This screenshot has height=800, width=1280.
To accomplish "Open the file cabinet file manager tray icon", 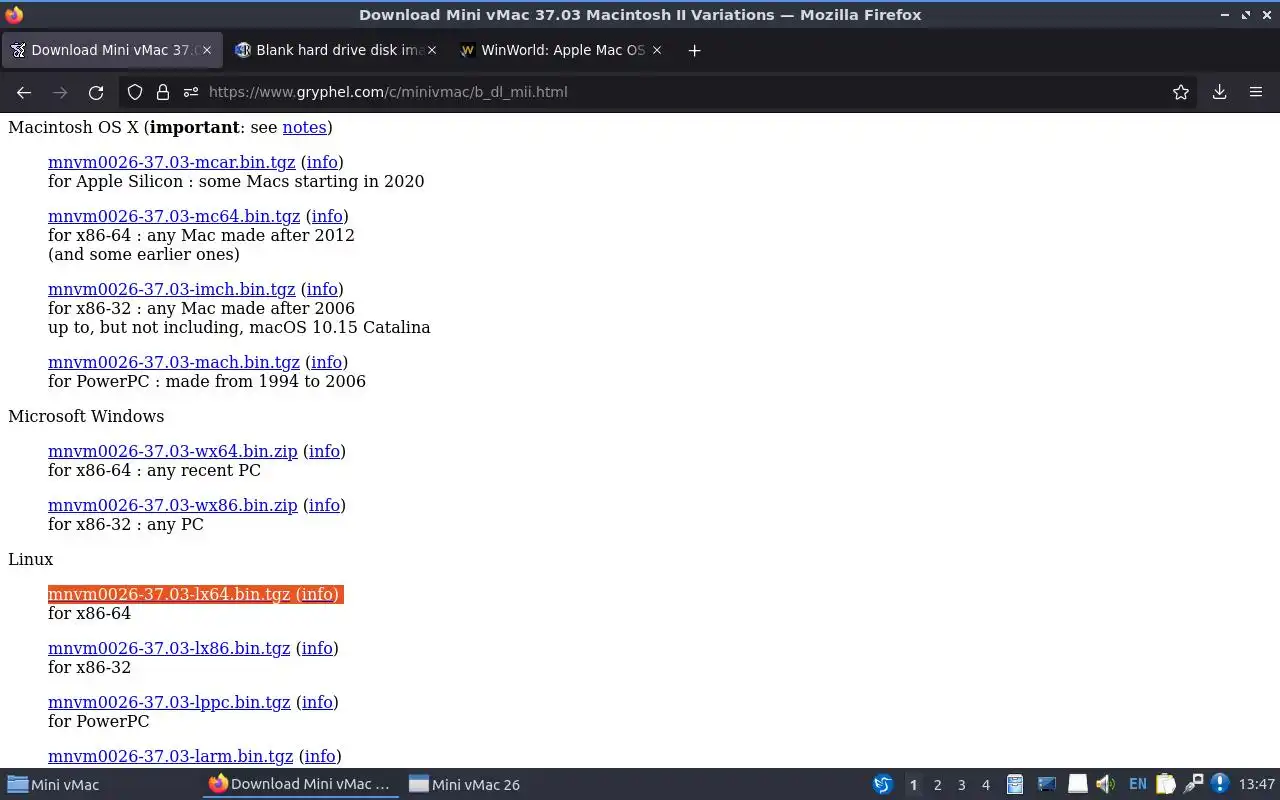I will (x=1015, y=784).
